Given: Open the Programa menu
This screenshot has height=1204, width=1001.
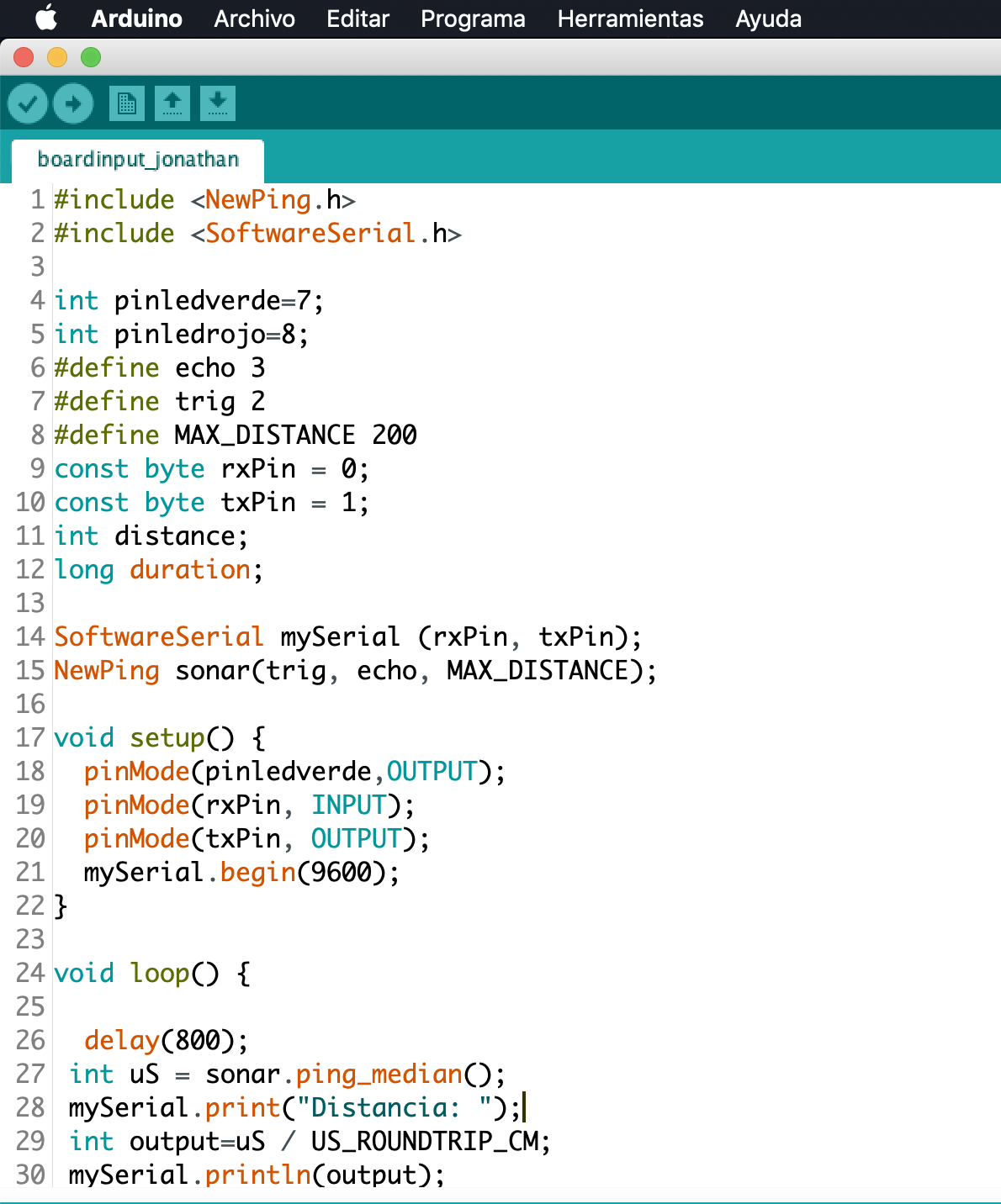Looking at the screenshot, I should point(473,18).
